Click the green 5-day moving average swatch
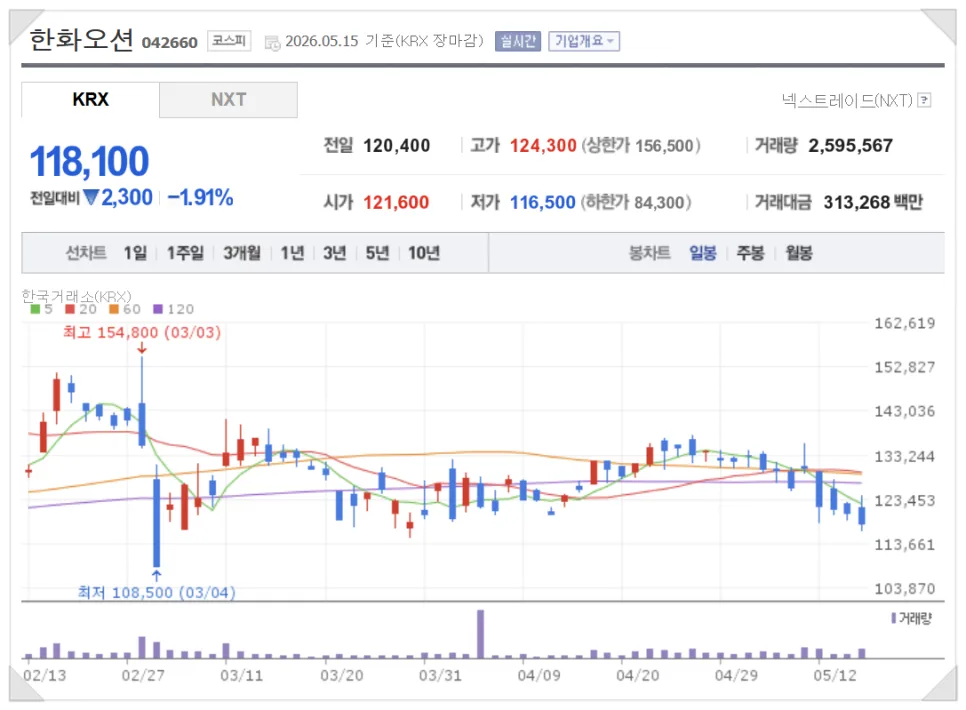This screenshot has height=710, width=966. tap(35, 309)
